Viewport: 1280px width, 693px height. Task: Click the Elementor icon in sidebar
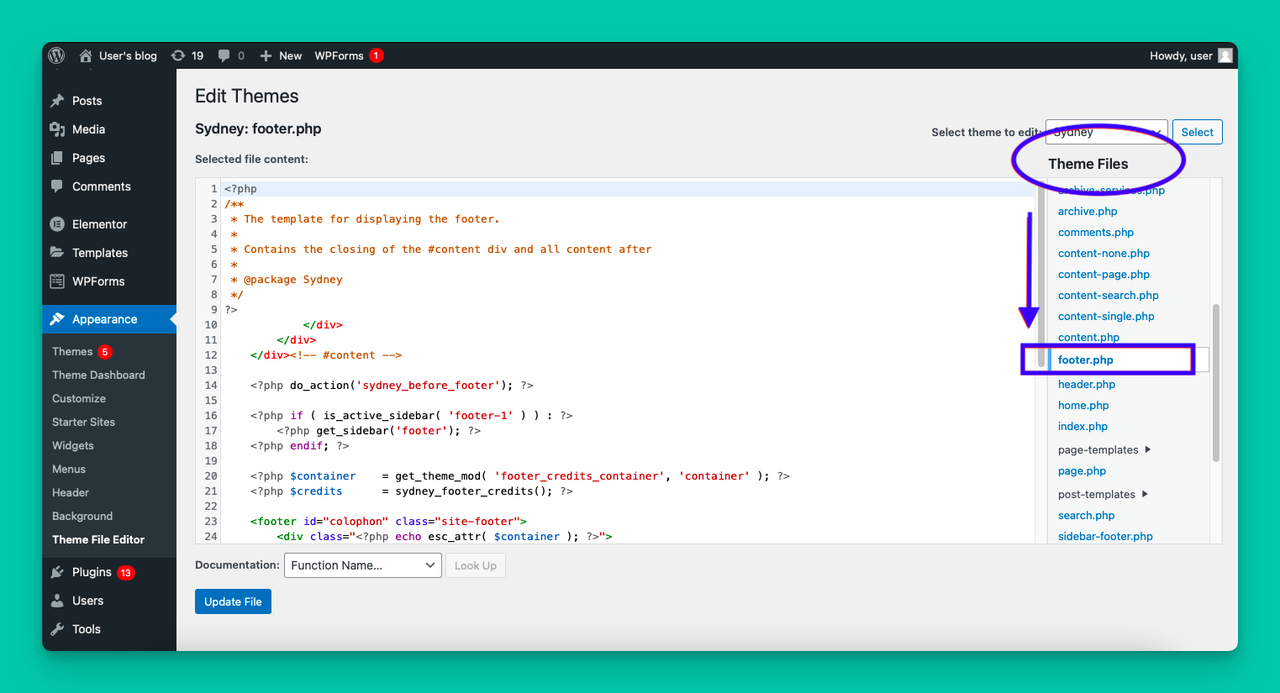pos(57,224)
